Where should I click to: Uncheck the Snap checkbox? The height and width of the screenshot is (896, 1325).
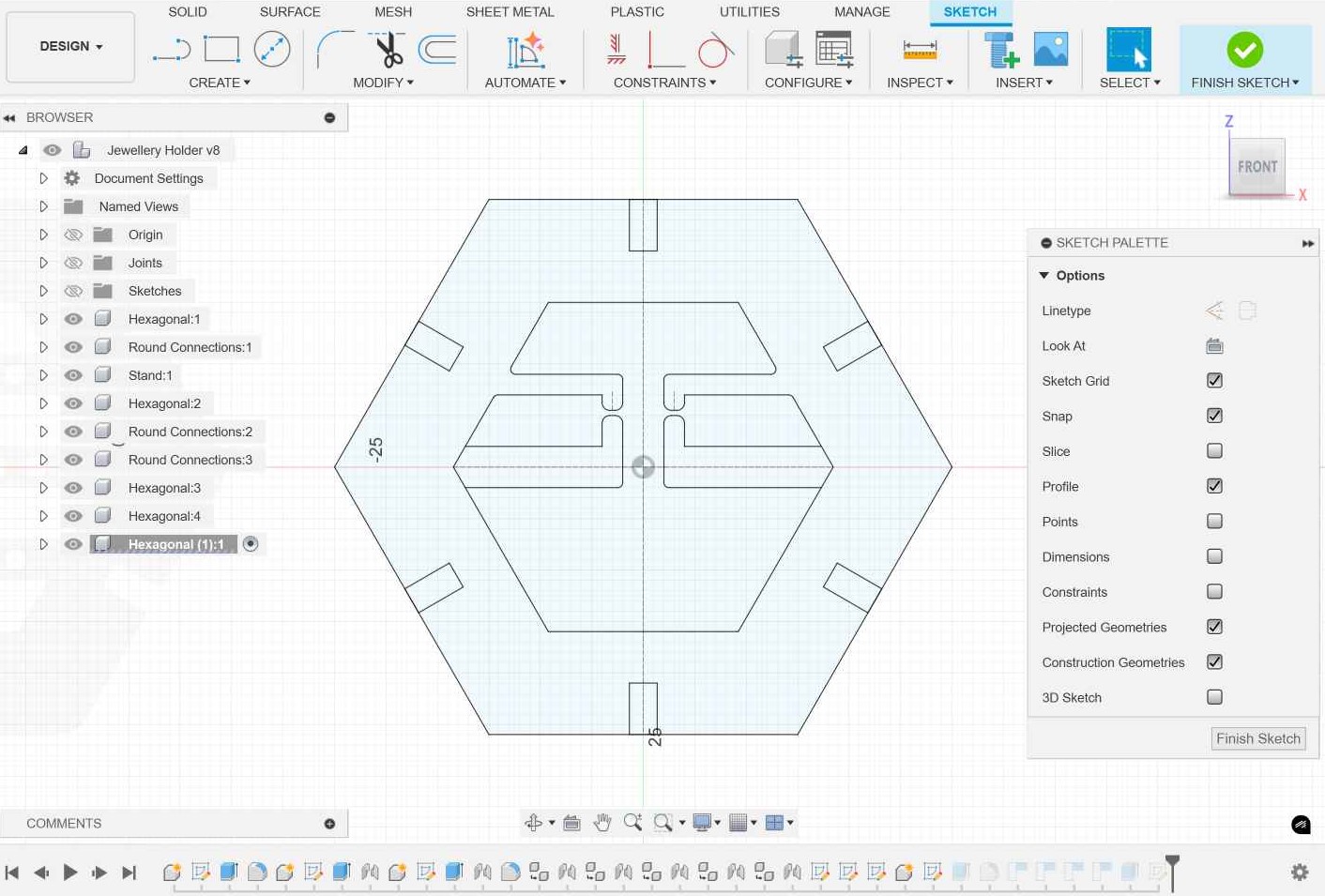click(x=1214, y=416)
